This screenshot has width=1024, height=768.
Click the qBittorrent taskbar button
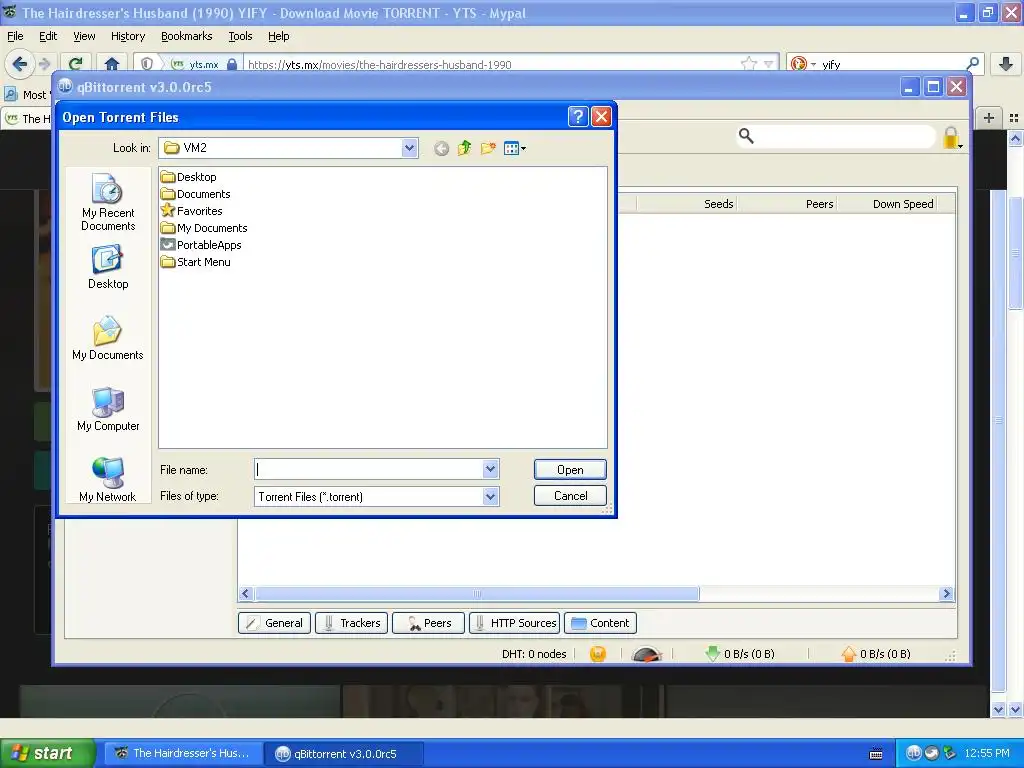tap(344, 753)
